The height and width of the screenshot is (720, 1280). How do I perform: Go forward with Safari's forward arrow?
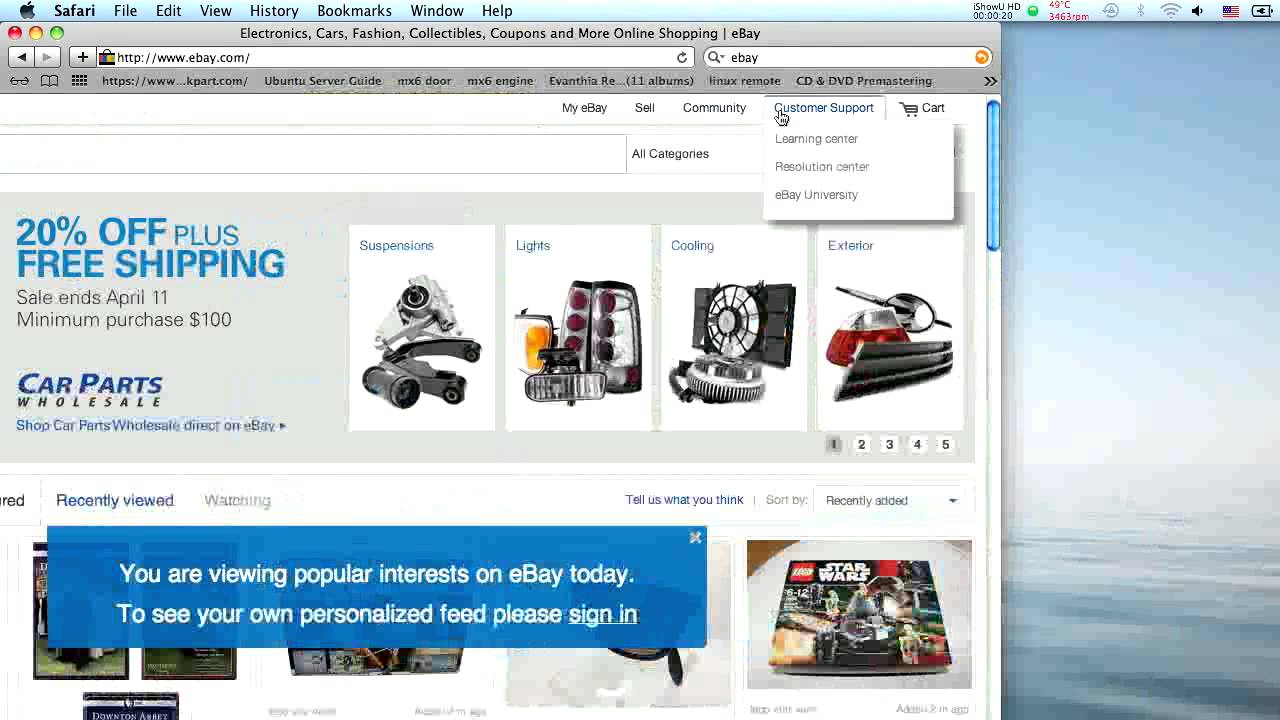[x=46, y=57]
